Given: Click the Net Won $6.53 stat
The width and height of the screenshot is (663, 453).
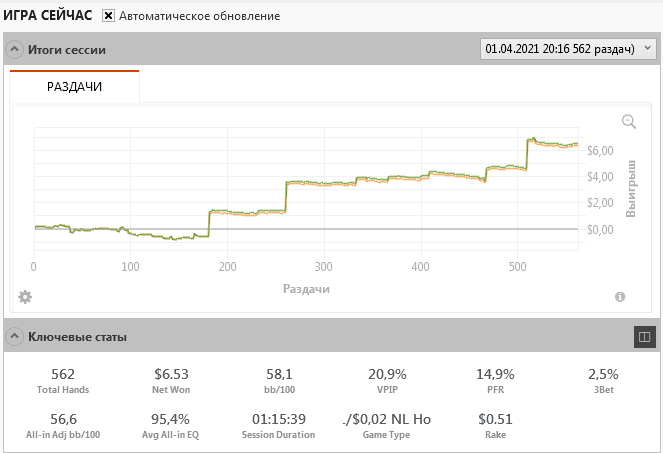Looking at the screenshot, I should pyautogui.click(x=171, y=380).
